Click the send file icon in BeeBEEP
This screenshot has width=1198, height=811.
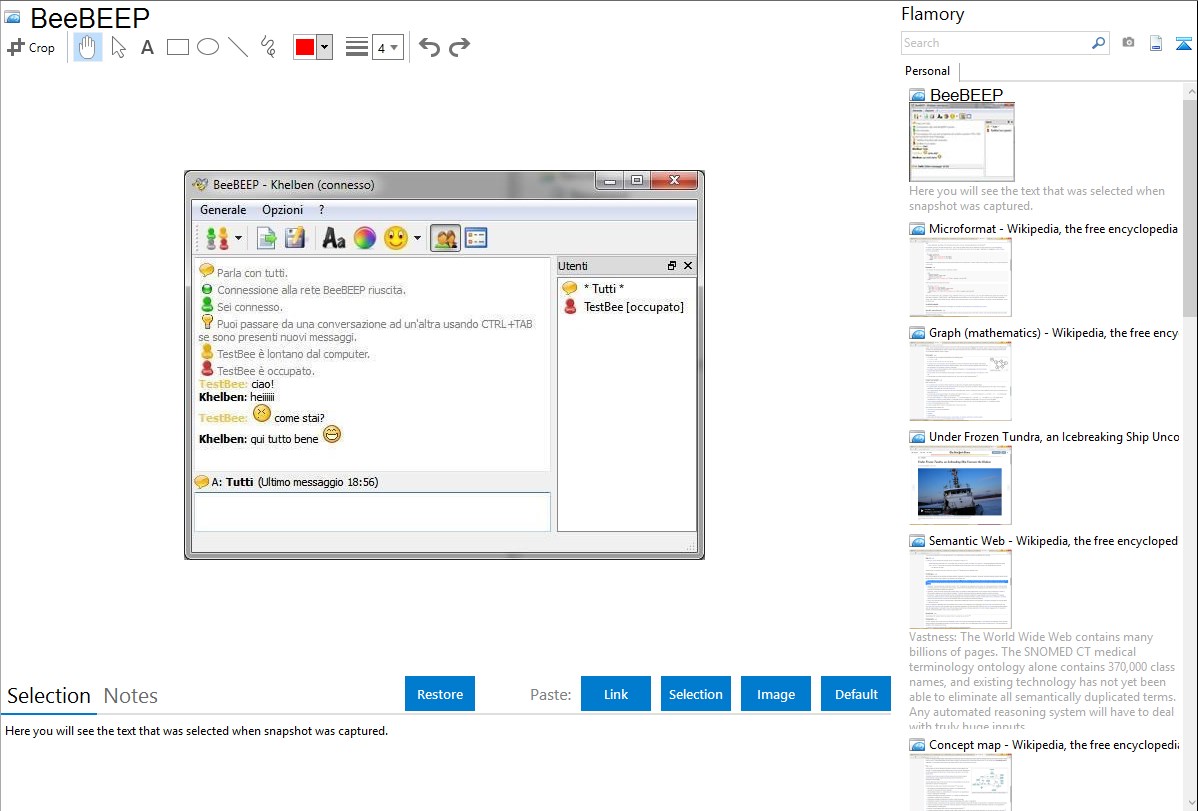tap(267, 238)
